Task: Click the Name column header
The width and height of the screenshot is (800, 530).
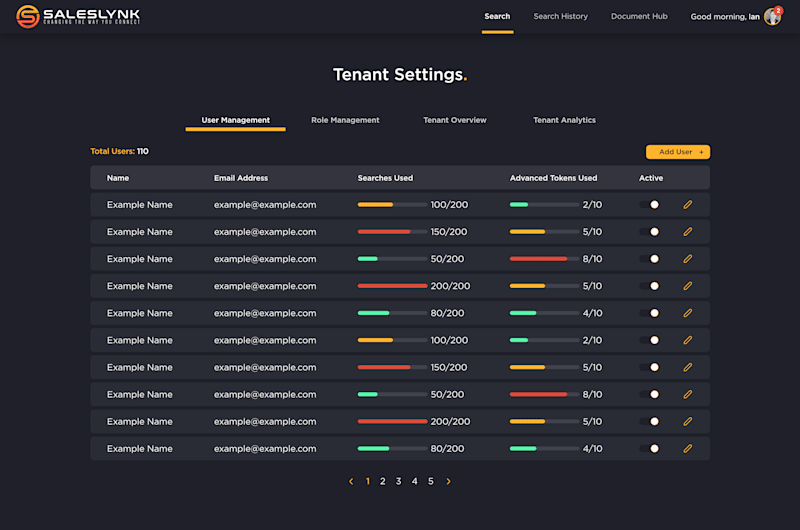Action: pyautogui.click(x=118, y=178)
